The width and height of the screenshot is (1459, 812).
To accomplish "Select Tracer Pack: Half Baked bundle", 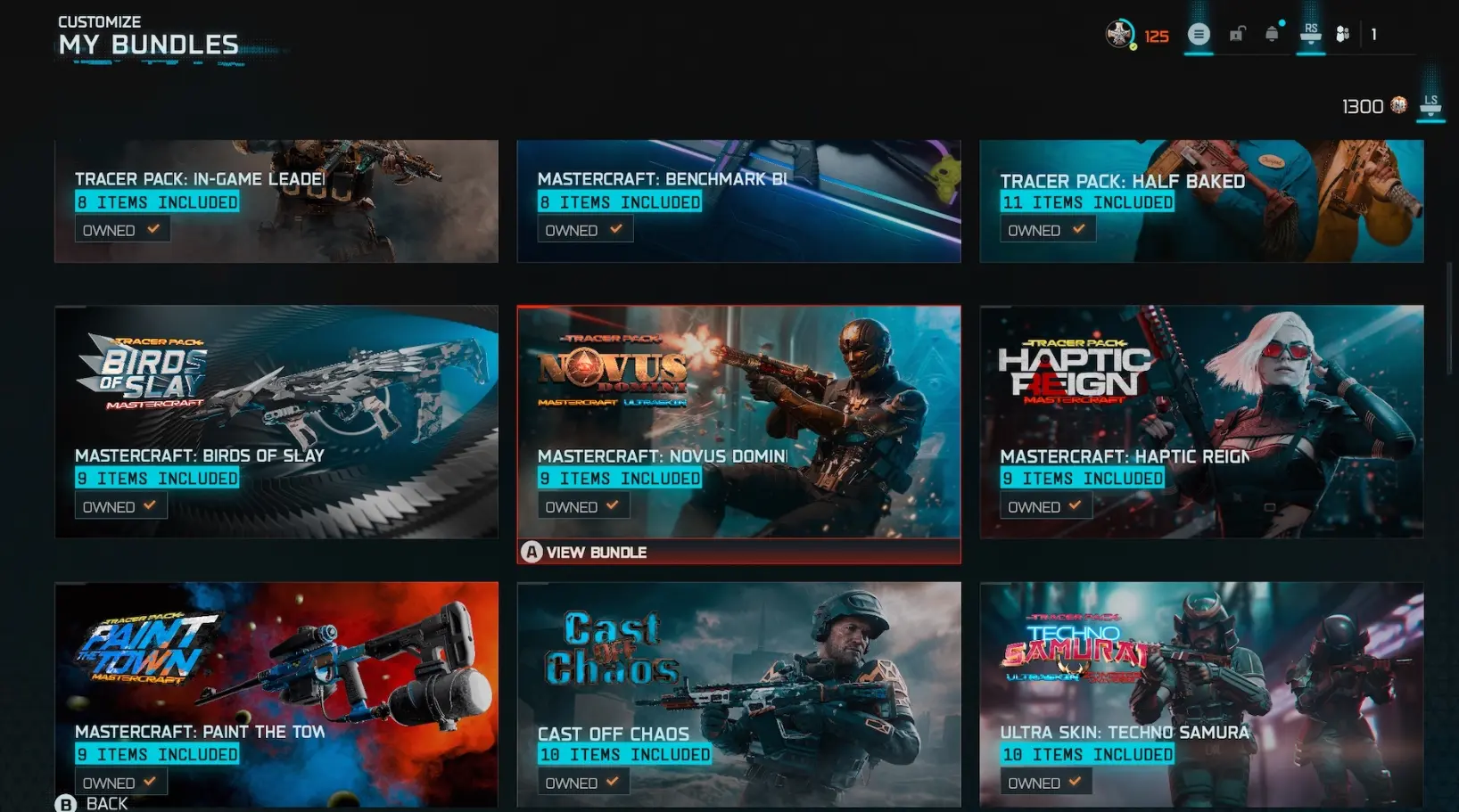I will pos(1201,201).
